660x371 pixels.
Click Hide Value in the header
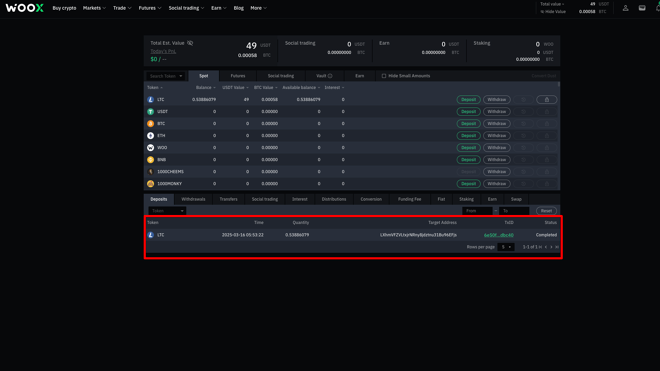[553, 12]
